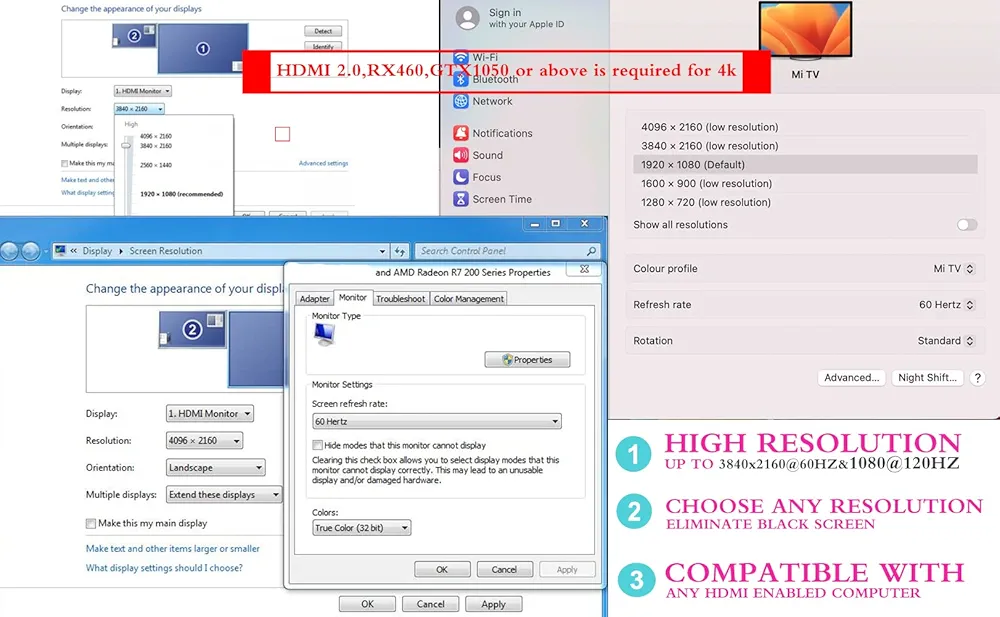Image resolution: width=1000 pixels, height=617 pixels.
Task: Open Screen Time in the sidebar
Action: [501, 199]
